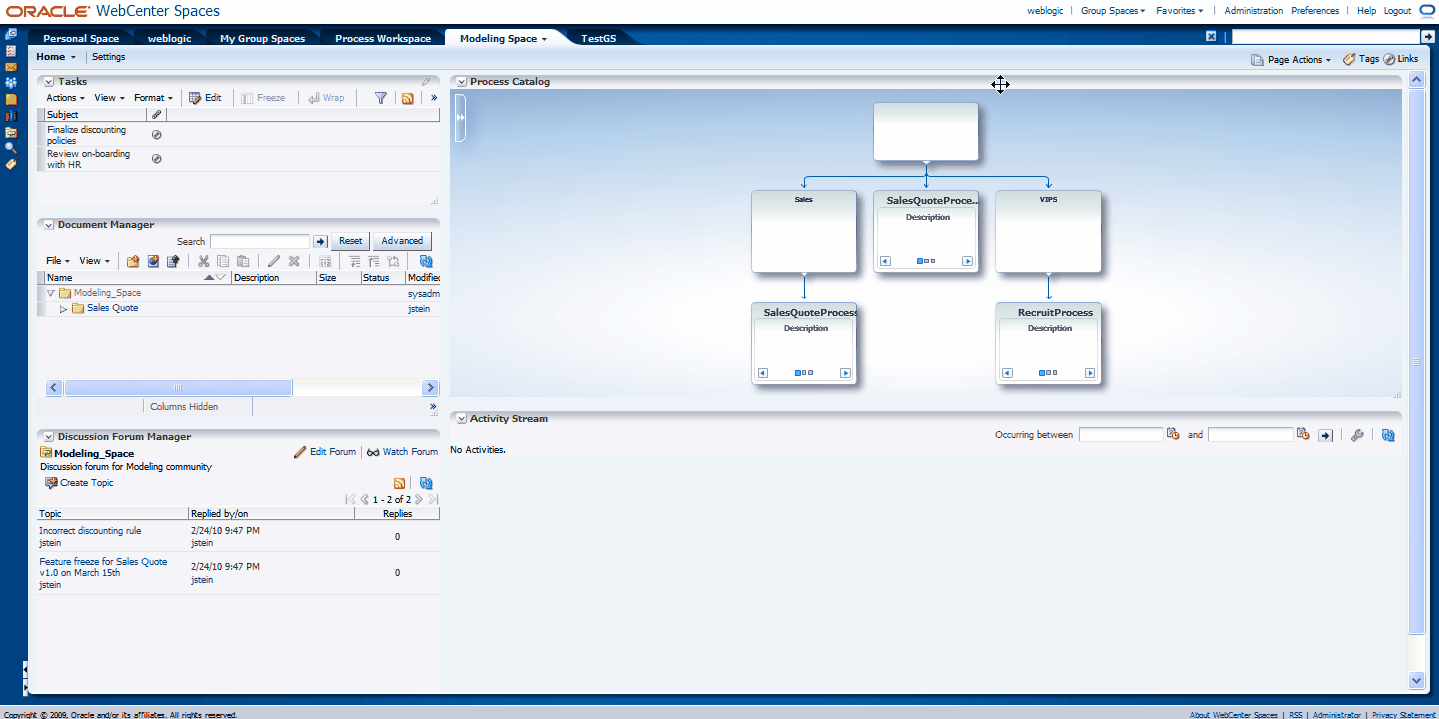Apply the Activity Stream date range arrow

[x=1325, y=435]
